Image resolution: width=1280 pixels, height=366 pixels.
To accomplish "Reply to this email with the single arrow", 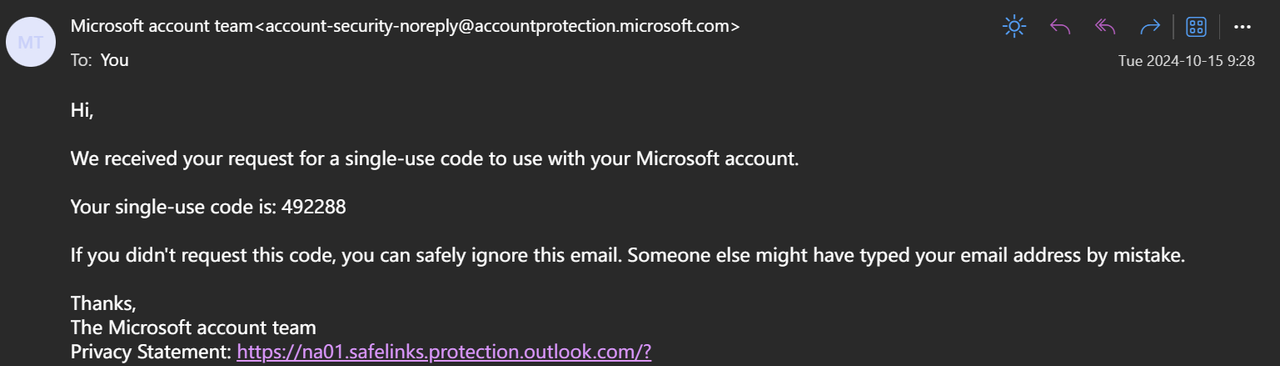I will coord(1060,27).
